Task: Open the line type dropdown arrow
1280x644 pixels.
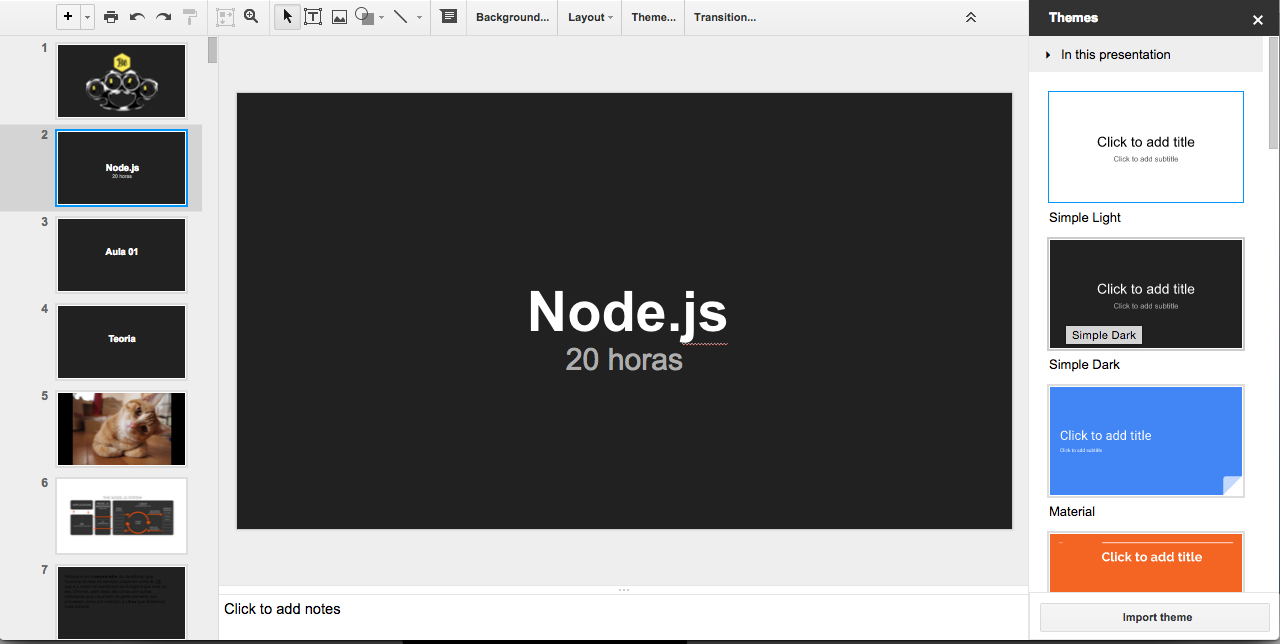Action: 419,17
